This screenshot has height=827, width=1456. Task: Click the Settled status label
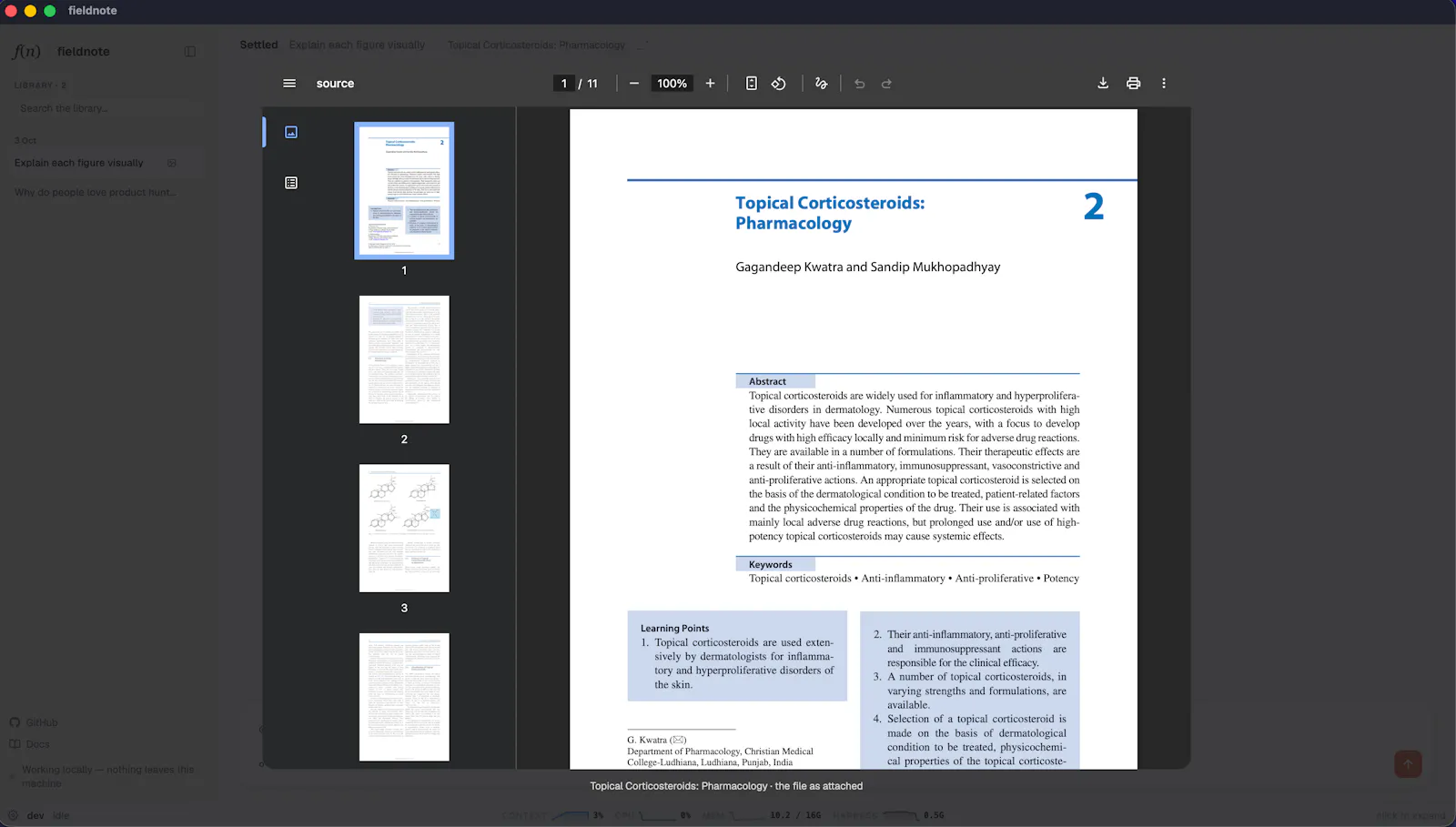[x=259, y=45]
